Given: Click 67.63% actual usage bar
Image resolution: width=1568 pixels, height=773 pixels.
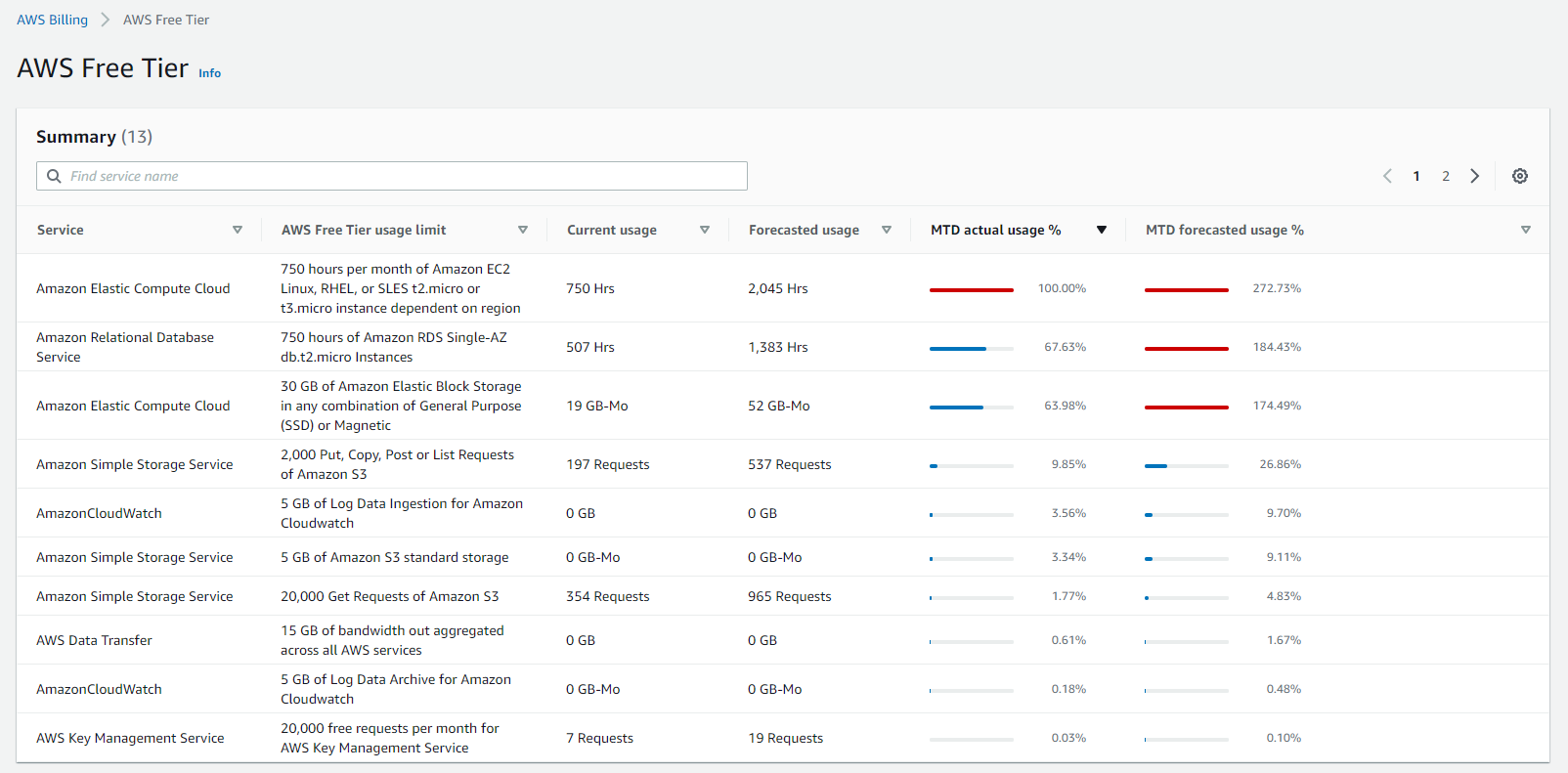Looking at the screenshot, I should click(x=972, y=349).
